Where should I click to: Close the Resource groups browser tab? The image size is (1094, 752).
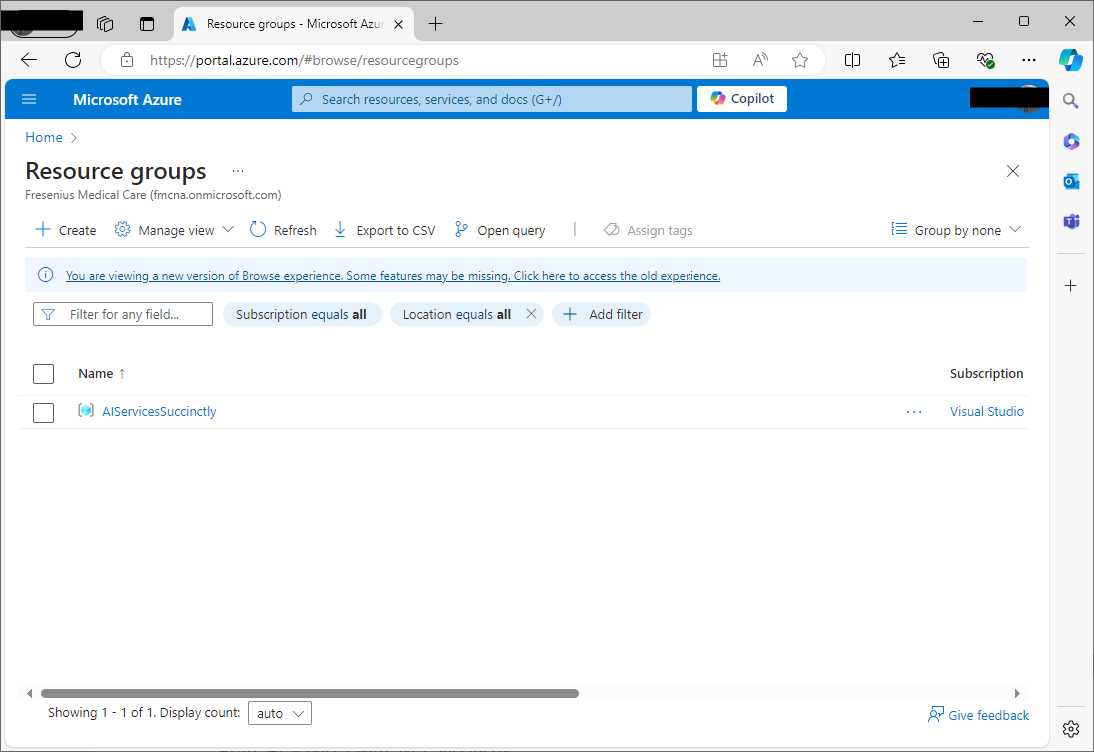tap(398, 24)
